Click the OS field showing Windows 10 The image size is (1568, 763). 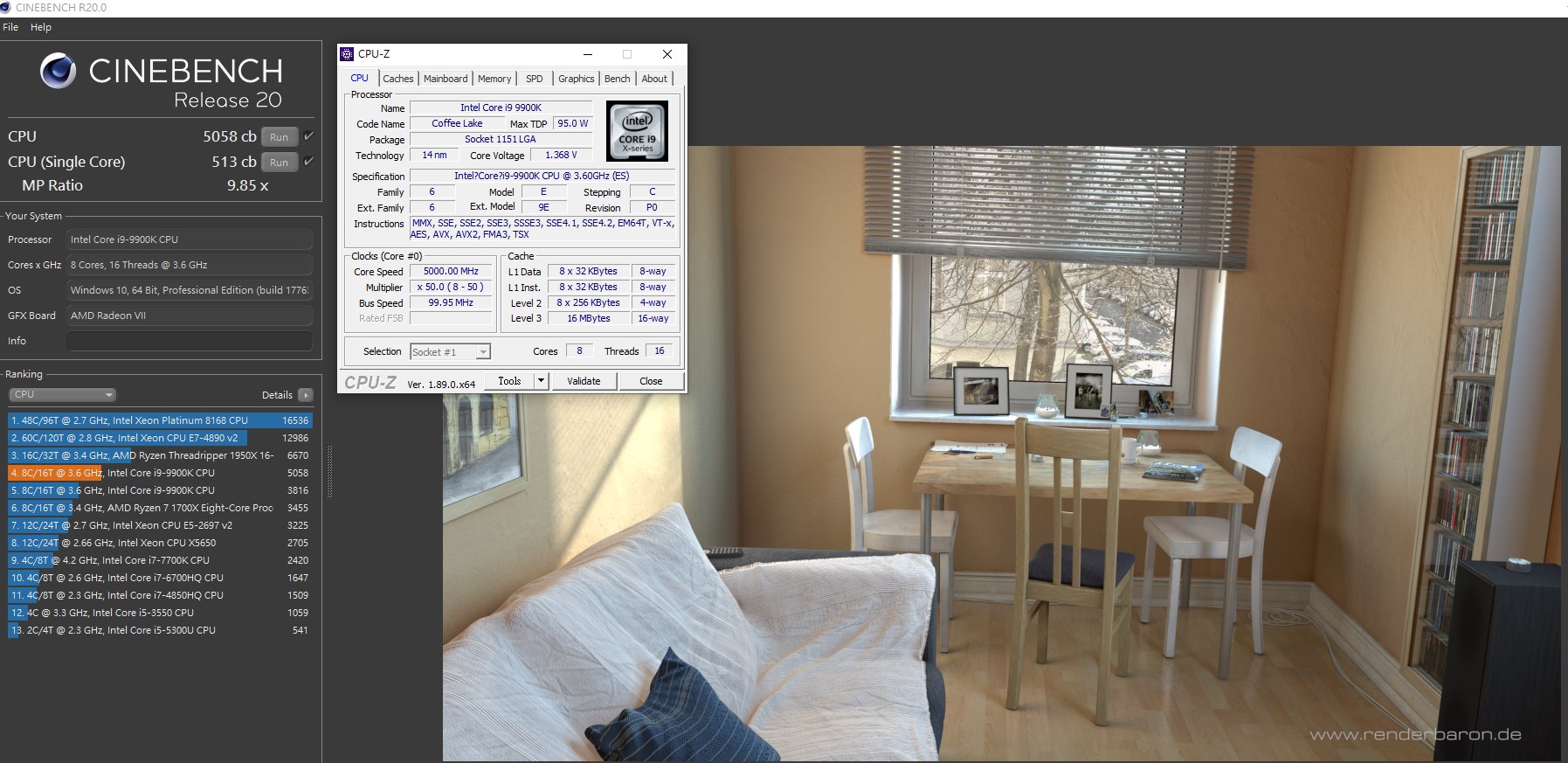pos(190,290)
